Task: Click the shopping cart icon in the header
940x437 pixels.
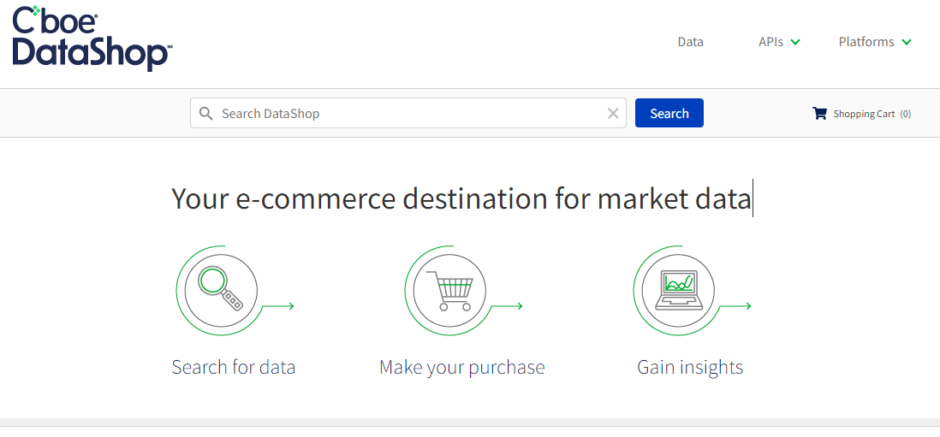Action: pos(820,113)
